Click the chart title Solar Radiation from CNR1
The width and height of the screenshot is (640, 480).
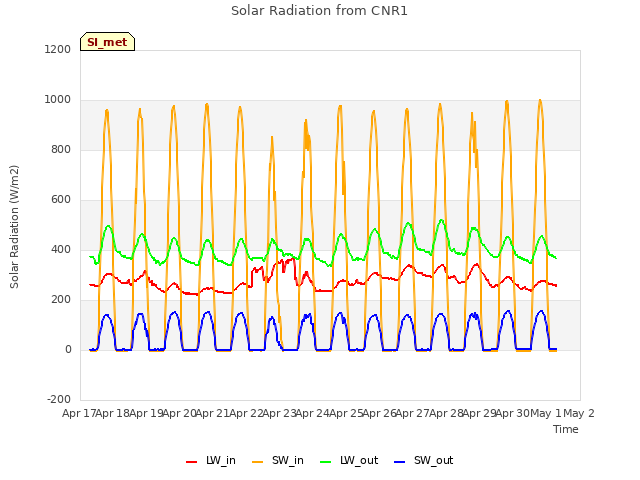coord(319,11)
